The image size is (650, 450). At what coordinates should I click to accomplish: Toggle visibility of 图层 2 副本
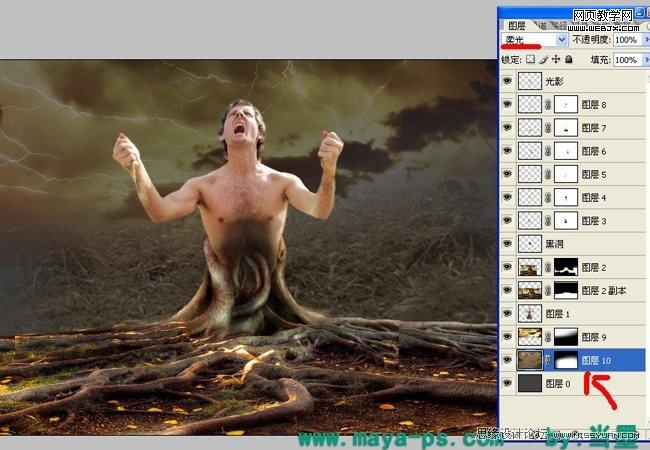[x=507, y=290]
